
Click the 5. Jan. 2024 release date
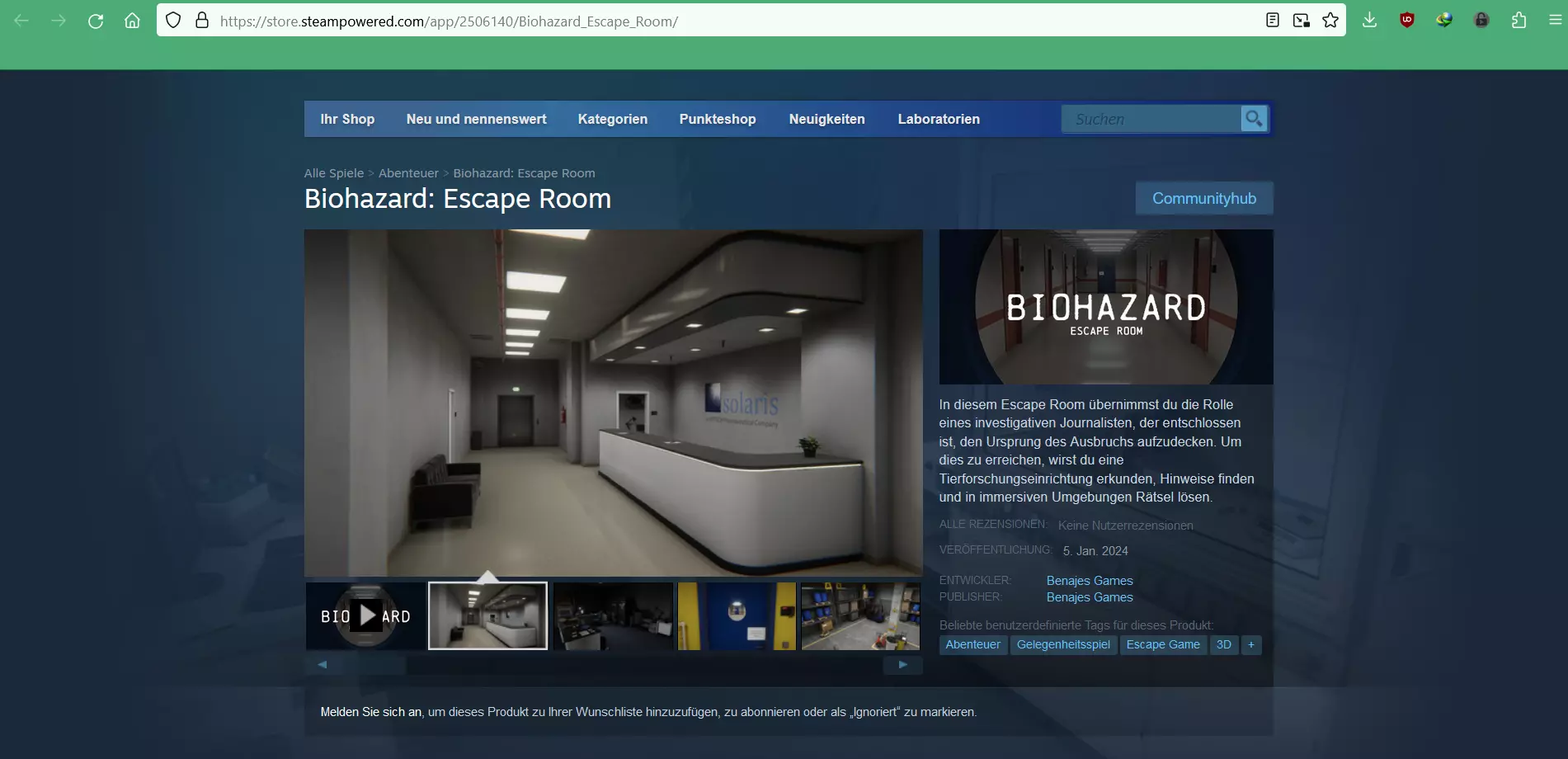(1095, 551)
